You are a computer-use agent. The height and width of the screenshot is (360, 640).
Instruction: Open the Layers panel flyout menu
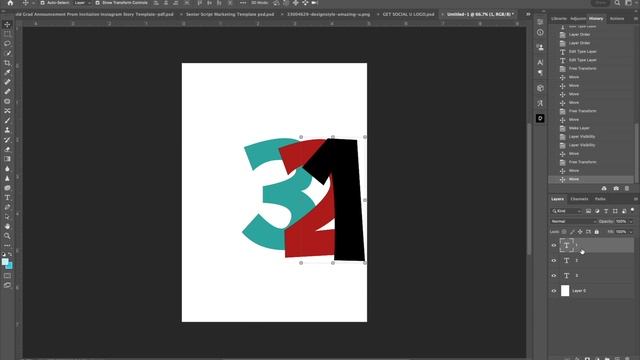pyautogui.click(x=636, y=199)
